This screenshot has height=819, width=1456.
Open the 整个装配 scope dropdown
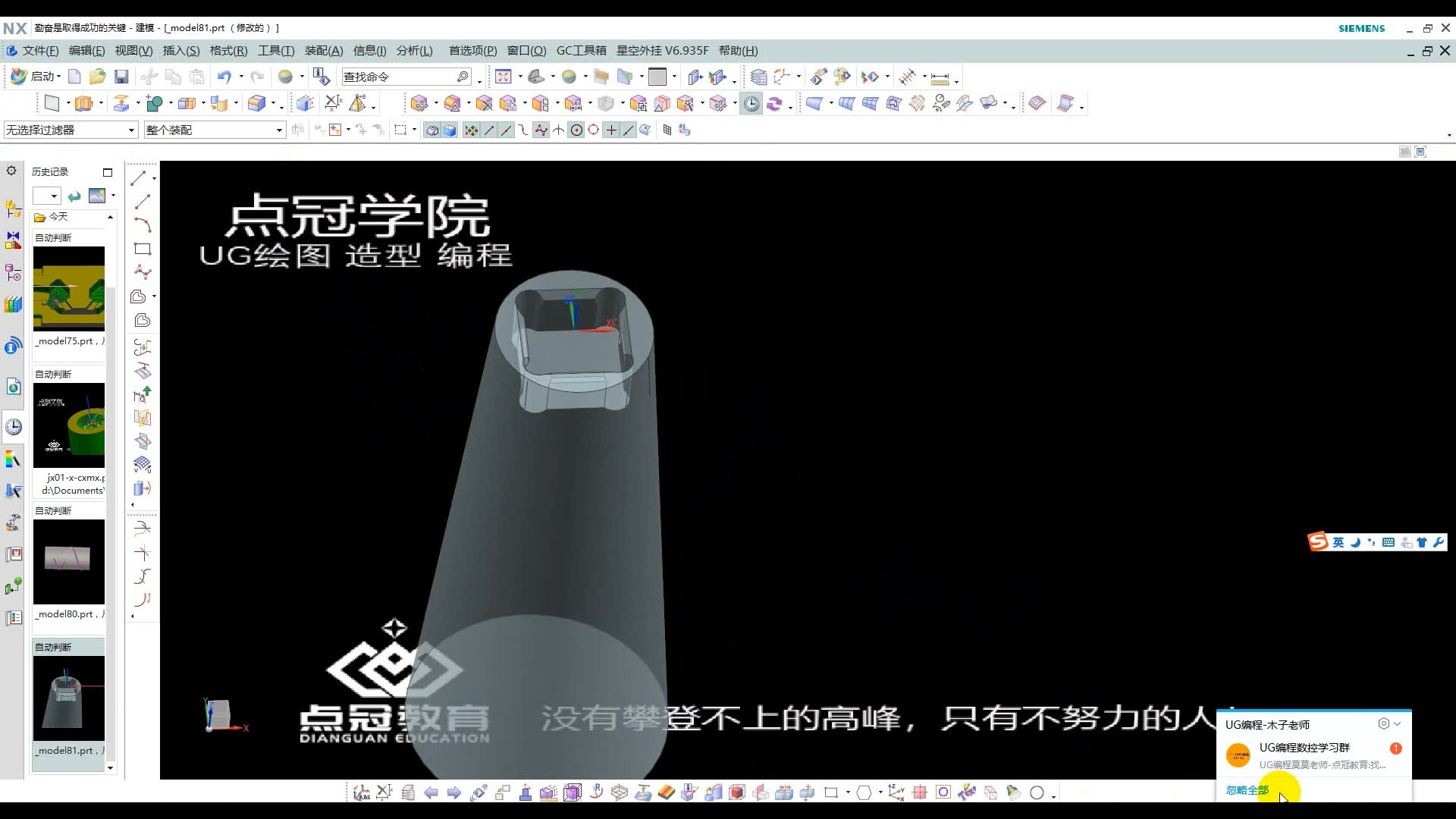point(278,130)
